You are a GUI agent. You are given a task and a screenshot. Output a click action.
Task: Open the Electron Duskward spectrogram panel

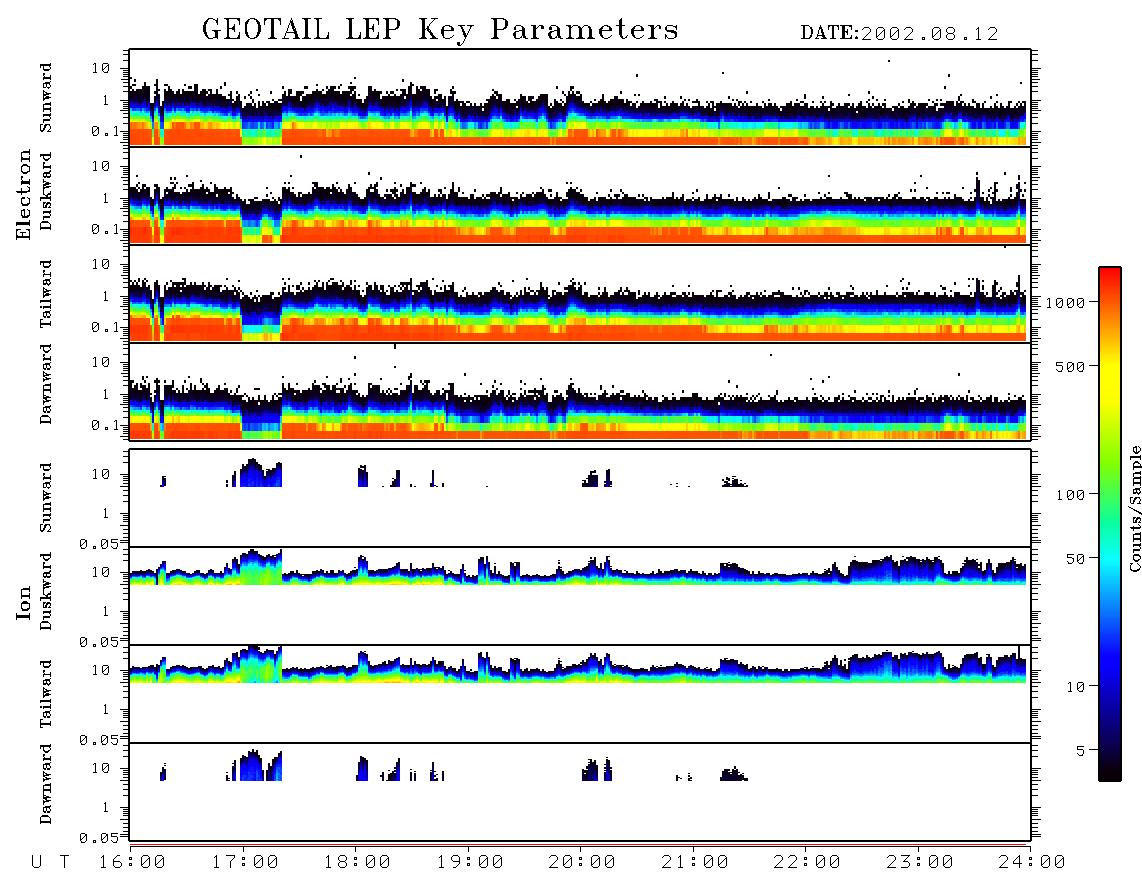[580, 195]
